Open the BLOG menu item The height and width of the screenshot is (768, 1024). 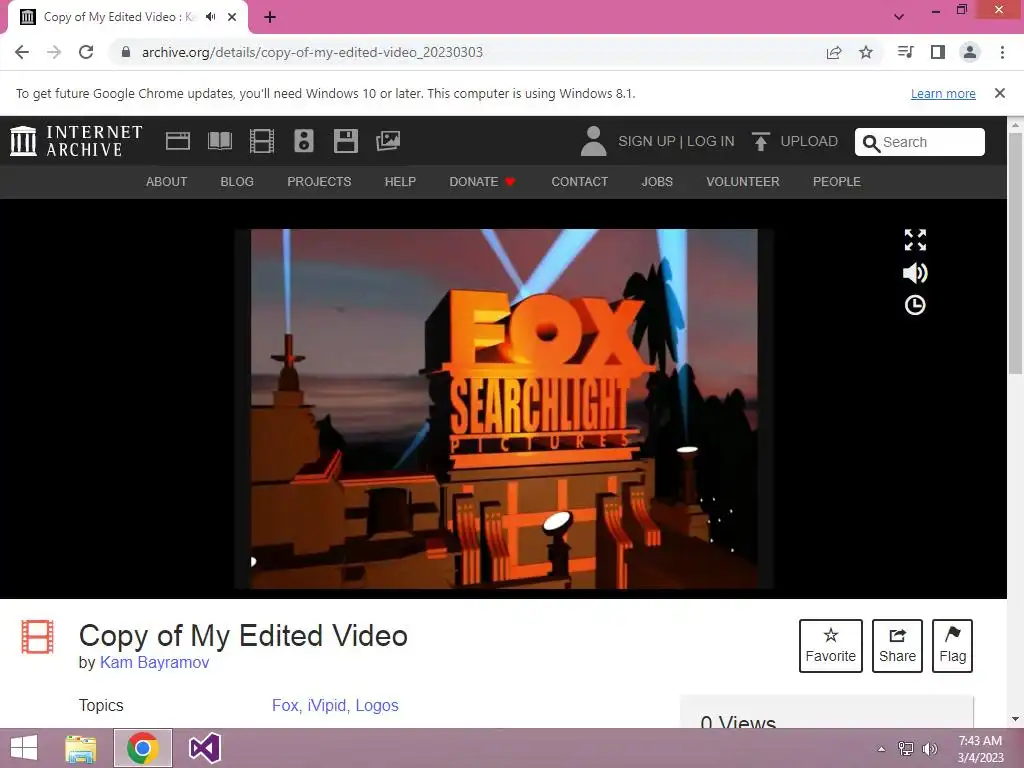point(237,182)
